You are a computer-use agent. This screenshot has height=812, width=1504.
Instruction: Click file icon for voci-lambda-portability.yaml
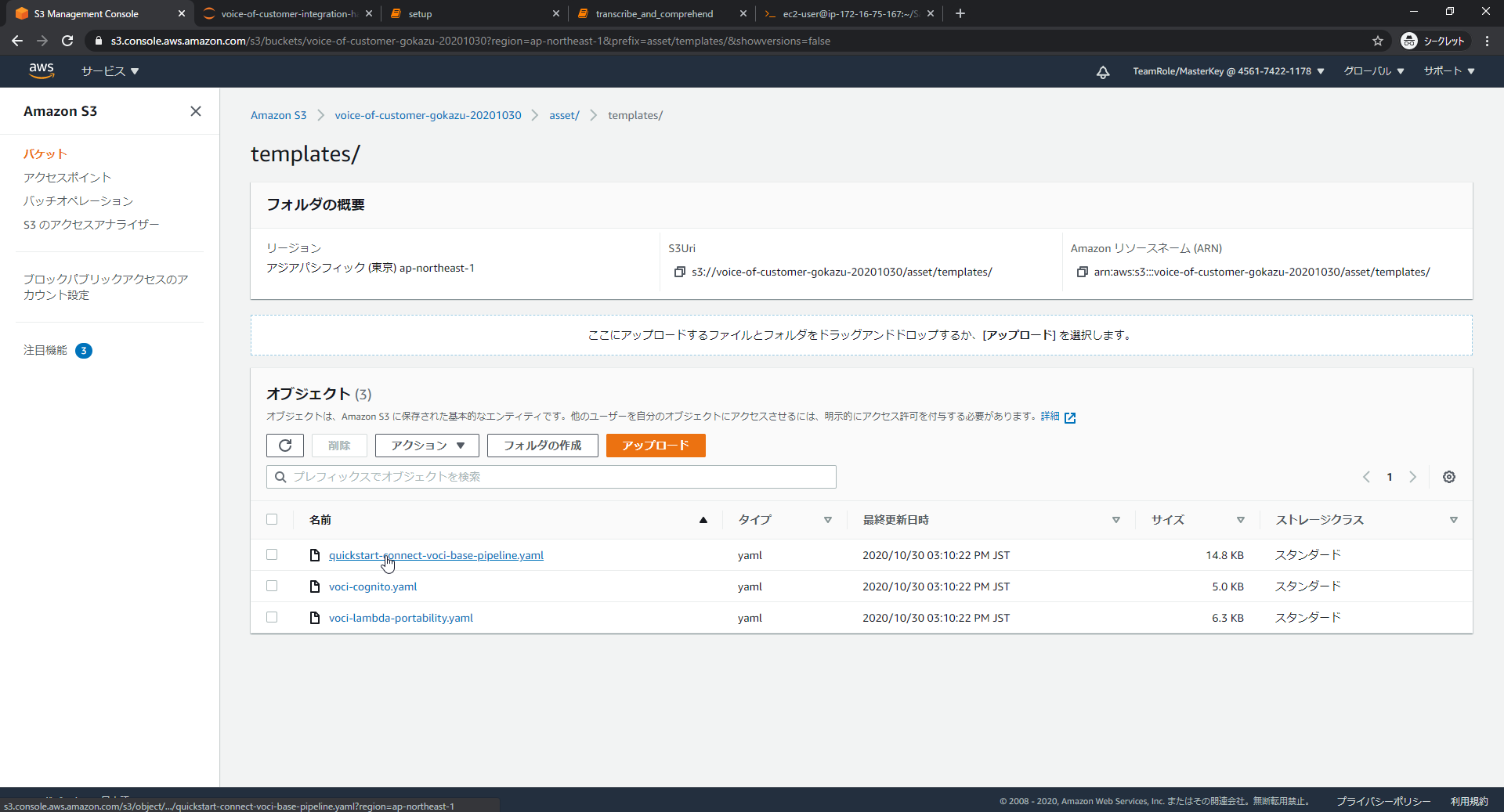tap(315, 618)
